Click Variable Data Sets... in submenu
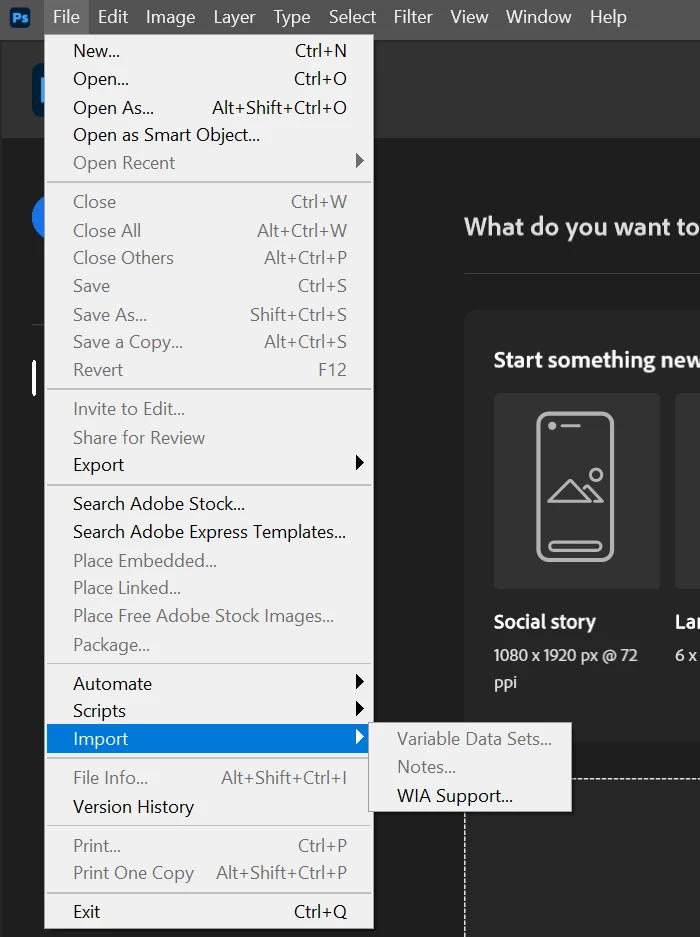This screenshot has height=937, width=700. point(470,739)
